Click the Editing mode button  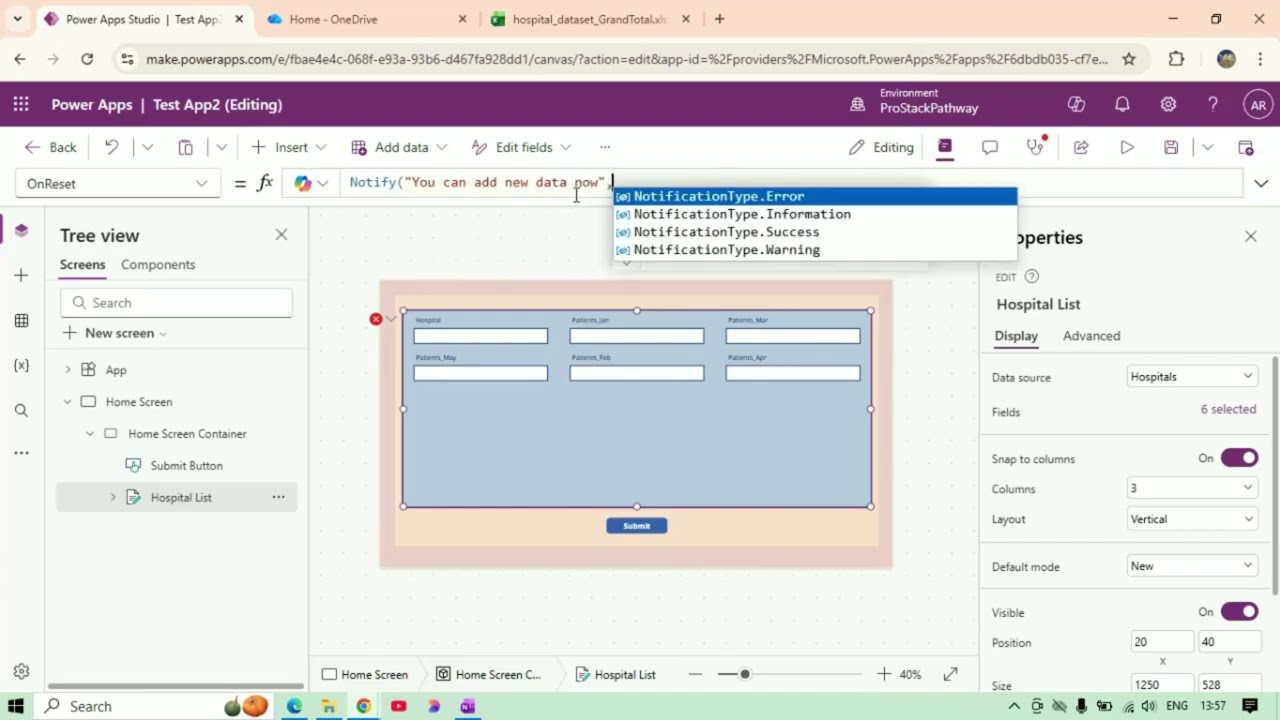(x=881, y=147)
